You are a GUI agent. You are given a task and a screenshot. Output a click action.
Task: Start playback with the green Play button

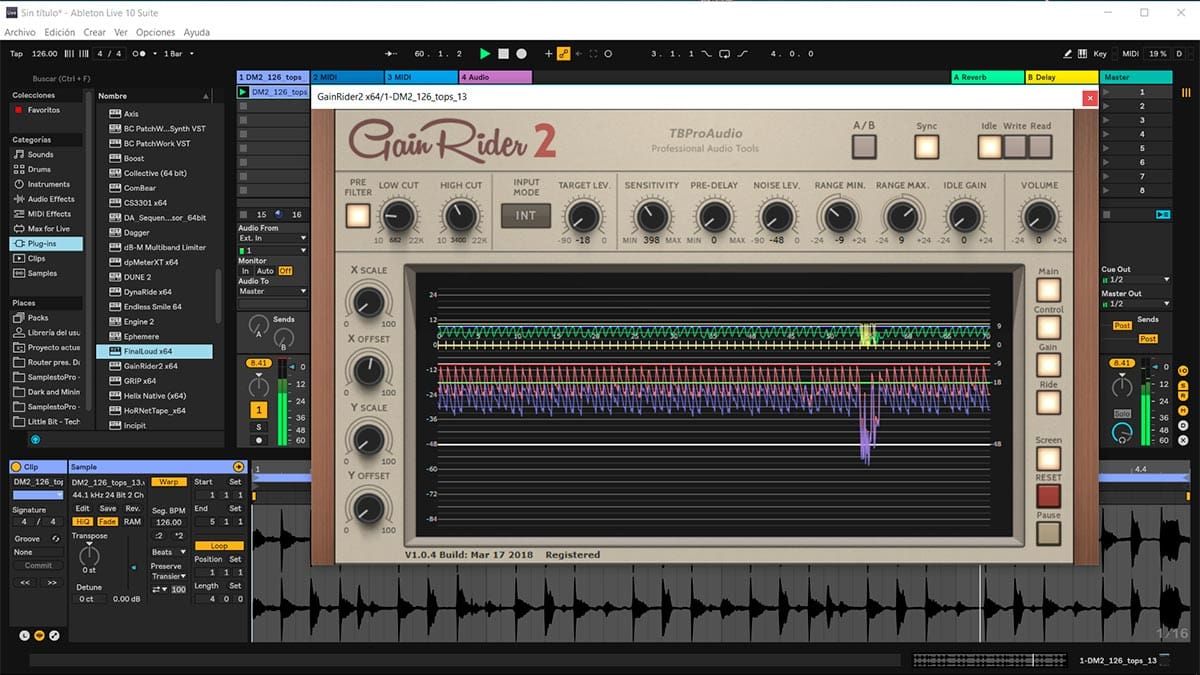point(485,53)
